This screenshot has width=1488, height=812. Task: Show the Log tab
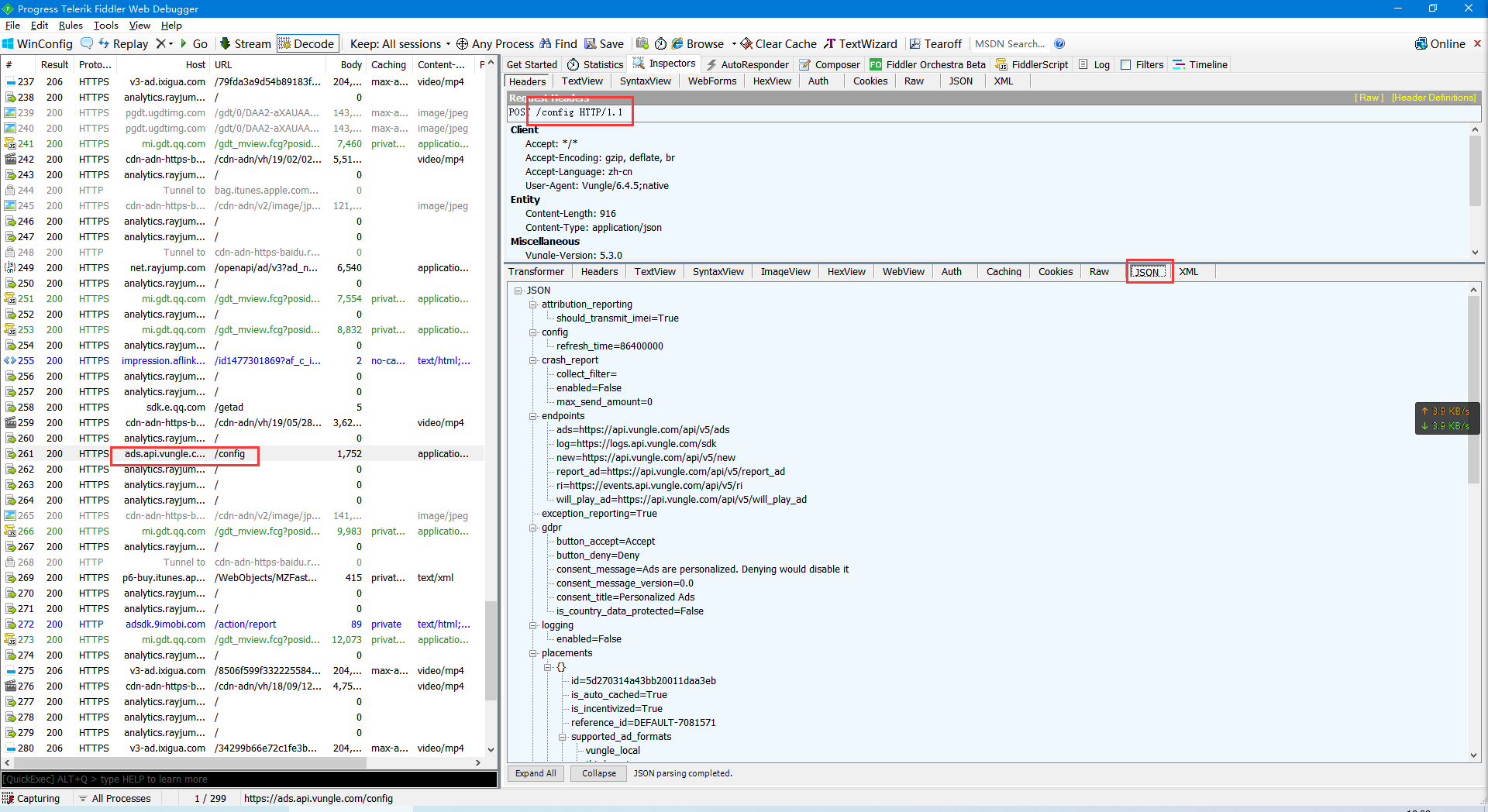pyautogui.click(x=1094, y=64)
